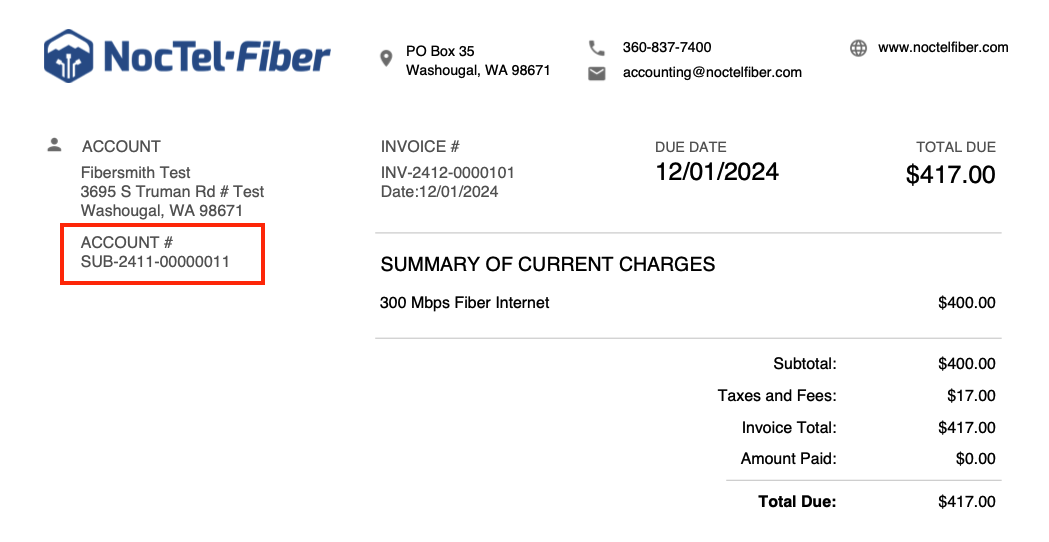Click the account person icon
Image resolution: width=1049 pixels, height=542 pixels.
(x=55, y=145)
